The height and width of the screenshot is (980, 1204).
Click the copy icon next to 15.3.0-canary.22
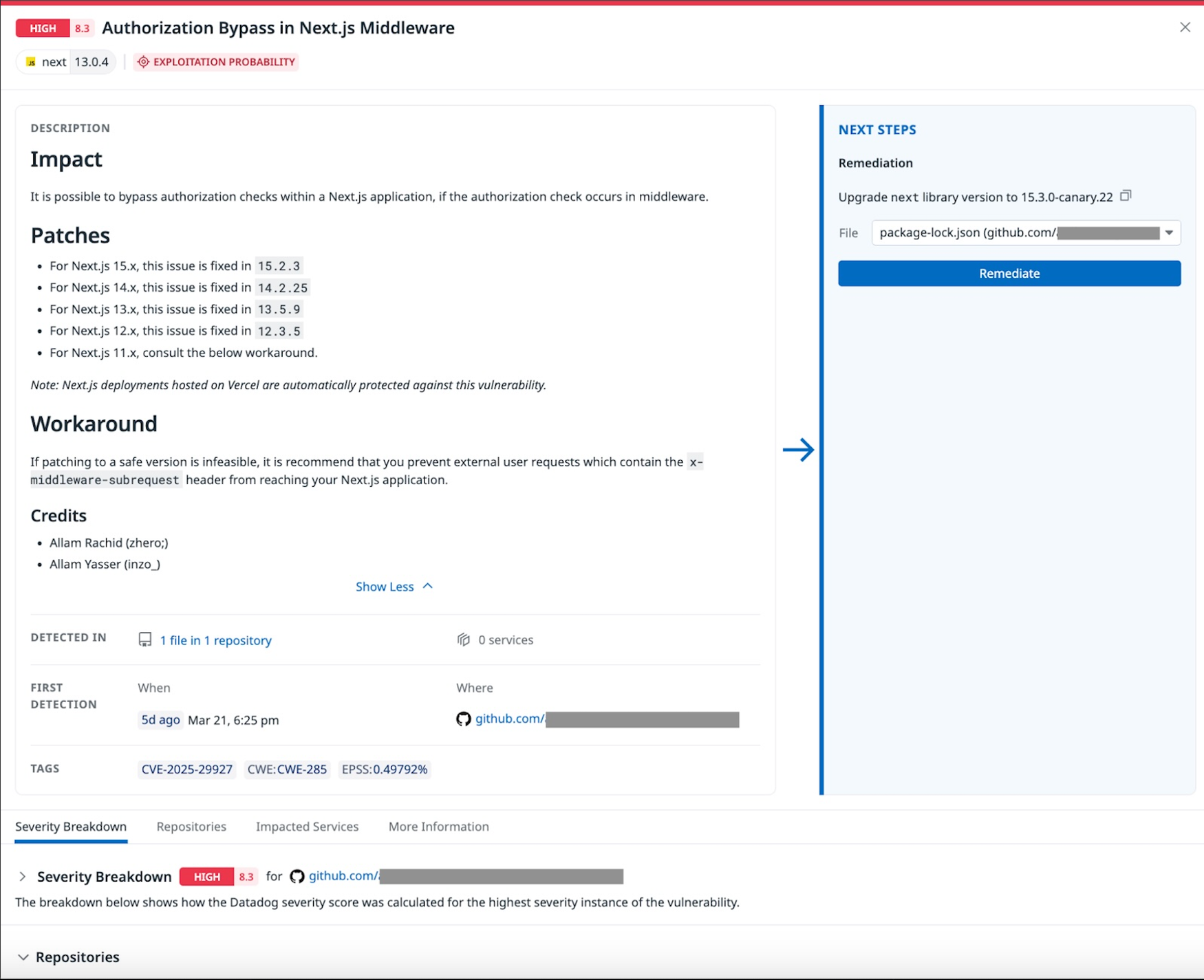click(x=1126, y=196)
